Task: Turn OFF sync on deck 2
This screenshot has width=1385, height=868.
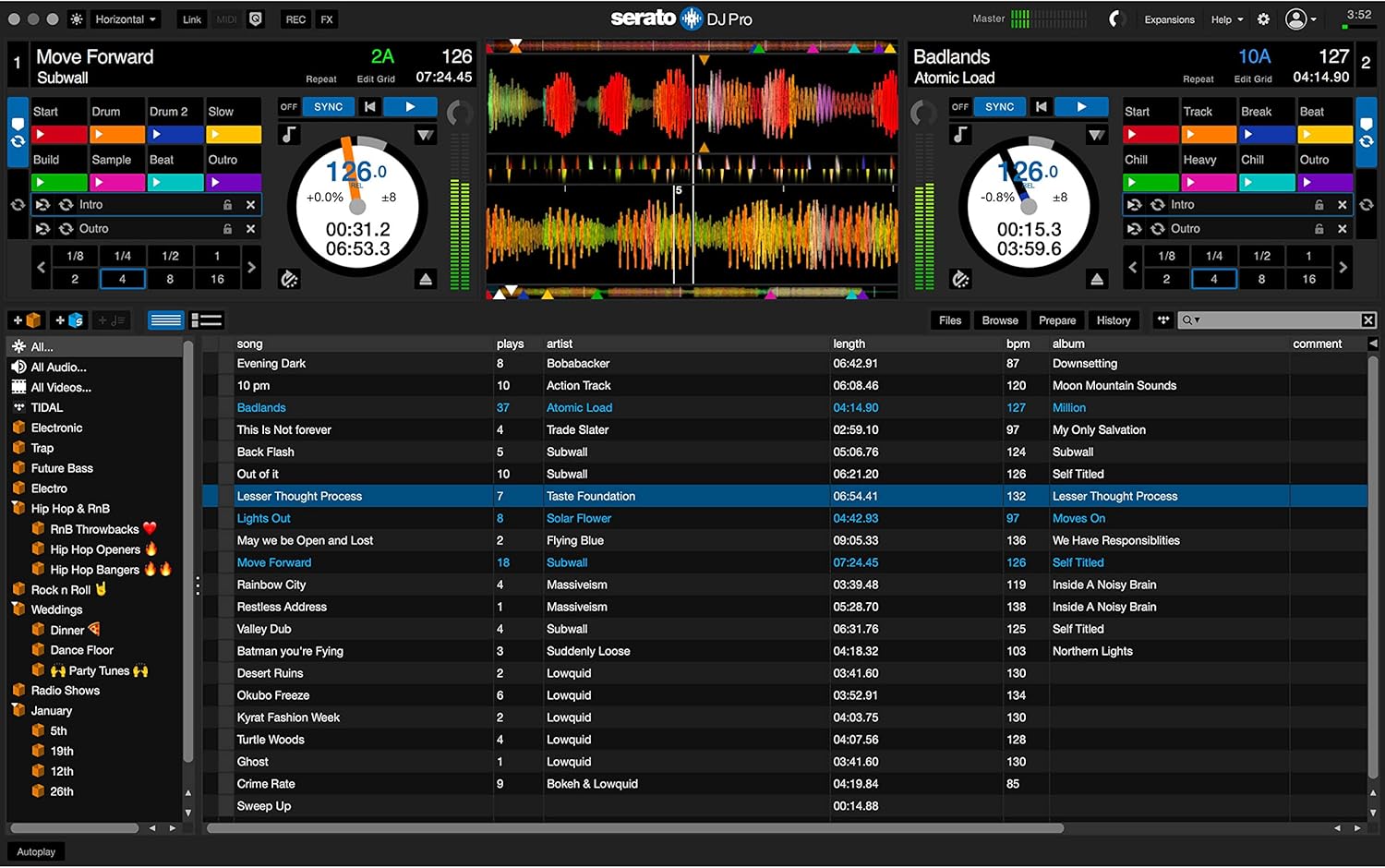Action: pos(960,107)
